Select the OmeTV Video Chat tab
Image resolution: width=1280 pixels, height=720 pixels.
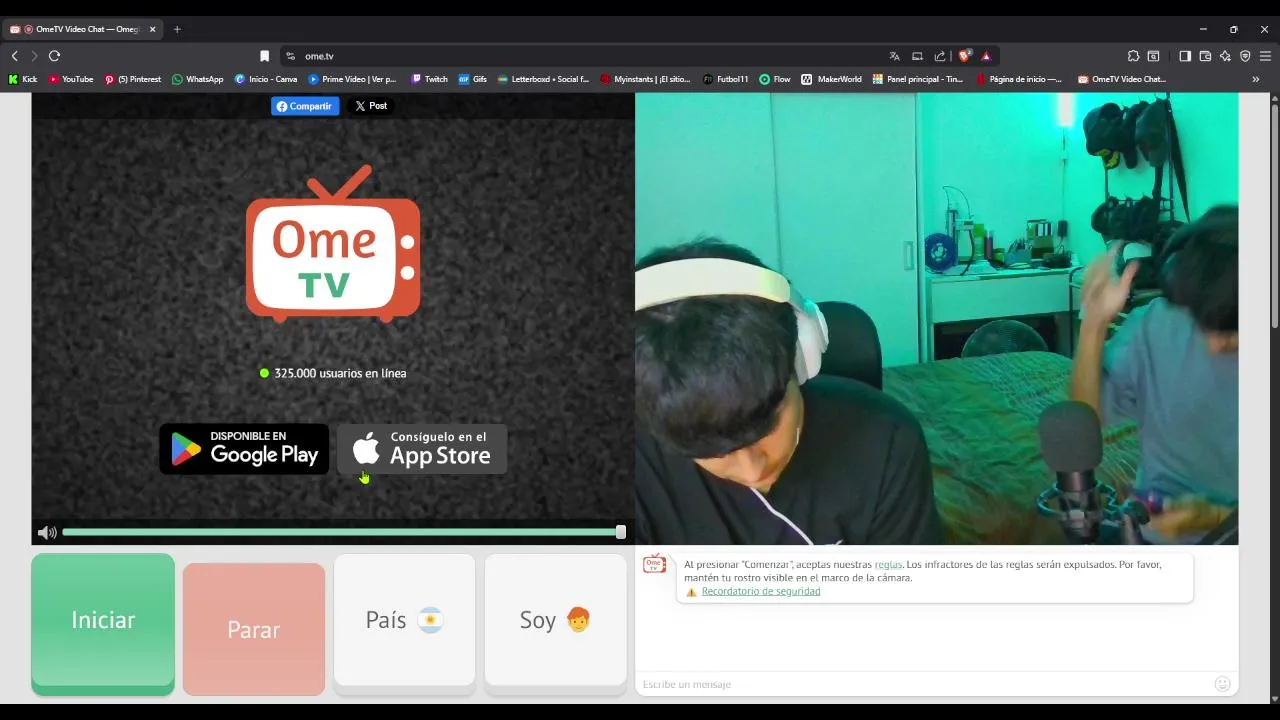(82, 29)
